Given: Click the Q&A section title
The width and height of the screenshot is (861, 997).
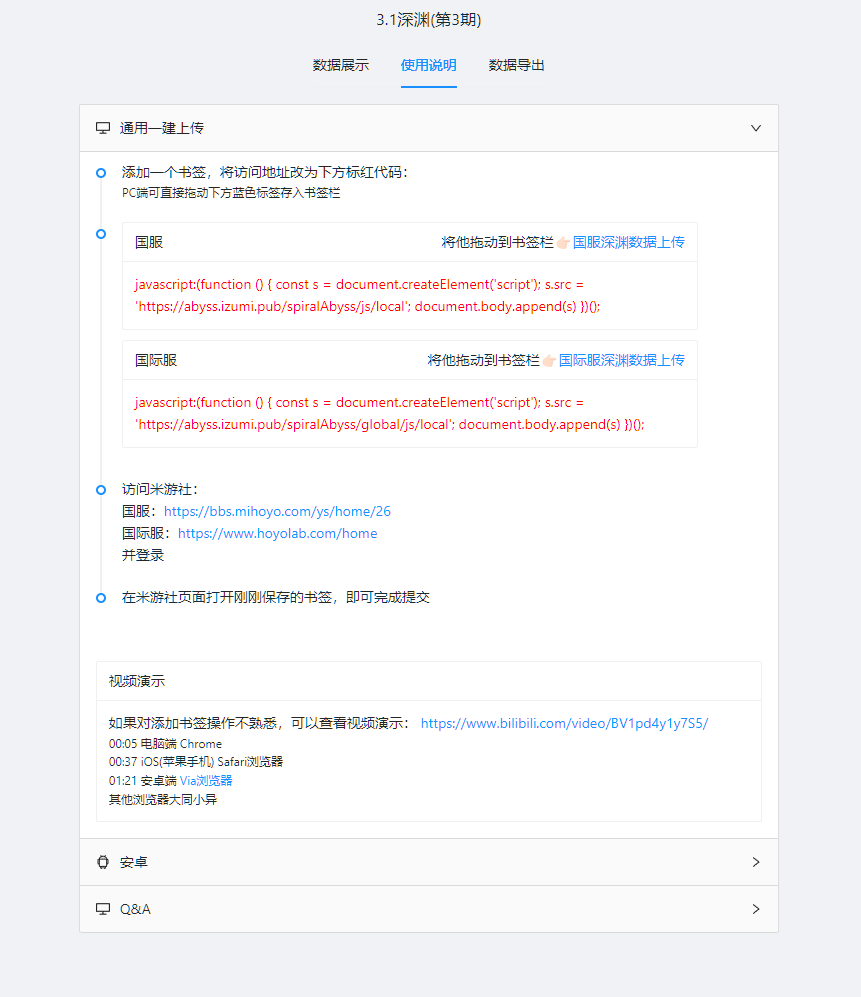Looking at the screenshot, I should coord(135,909).
